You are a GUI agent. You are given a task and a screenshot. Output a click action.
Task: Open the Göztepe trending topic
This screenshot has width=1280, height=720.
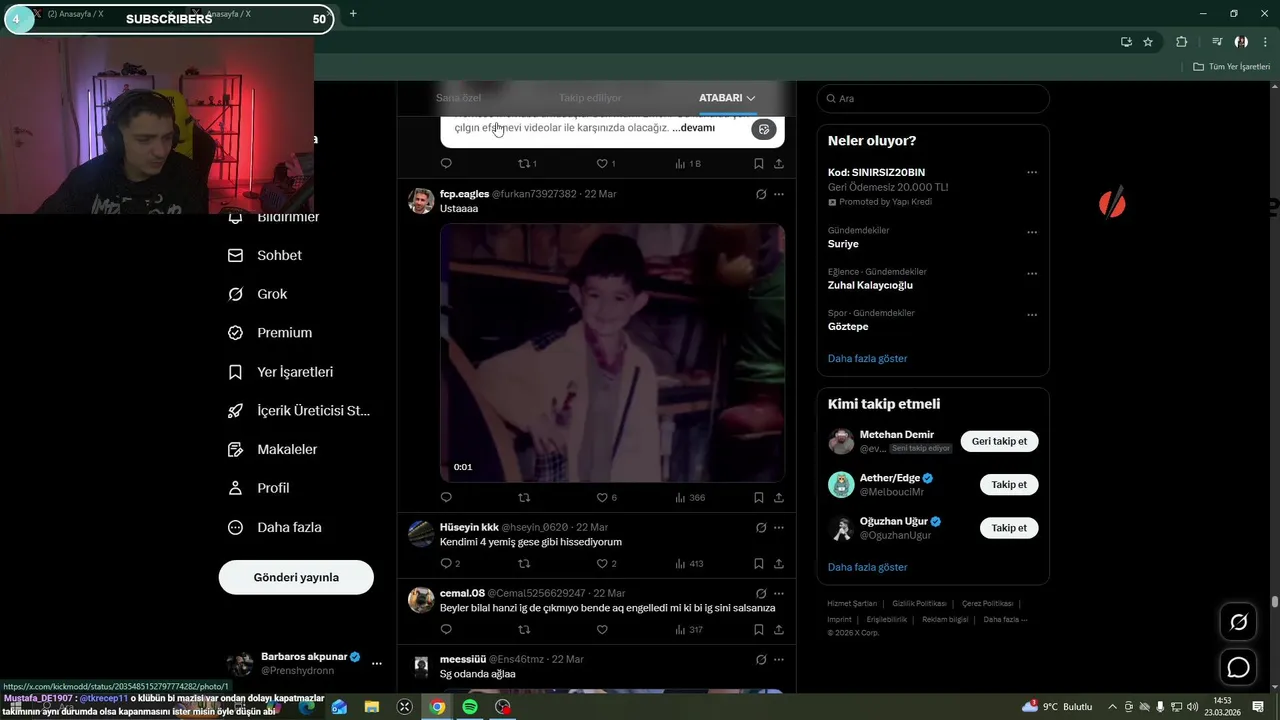(x=848, y=327)
